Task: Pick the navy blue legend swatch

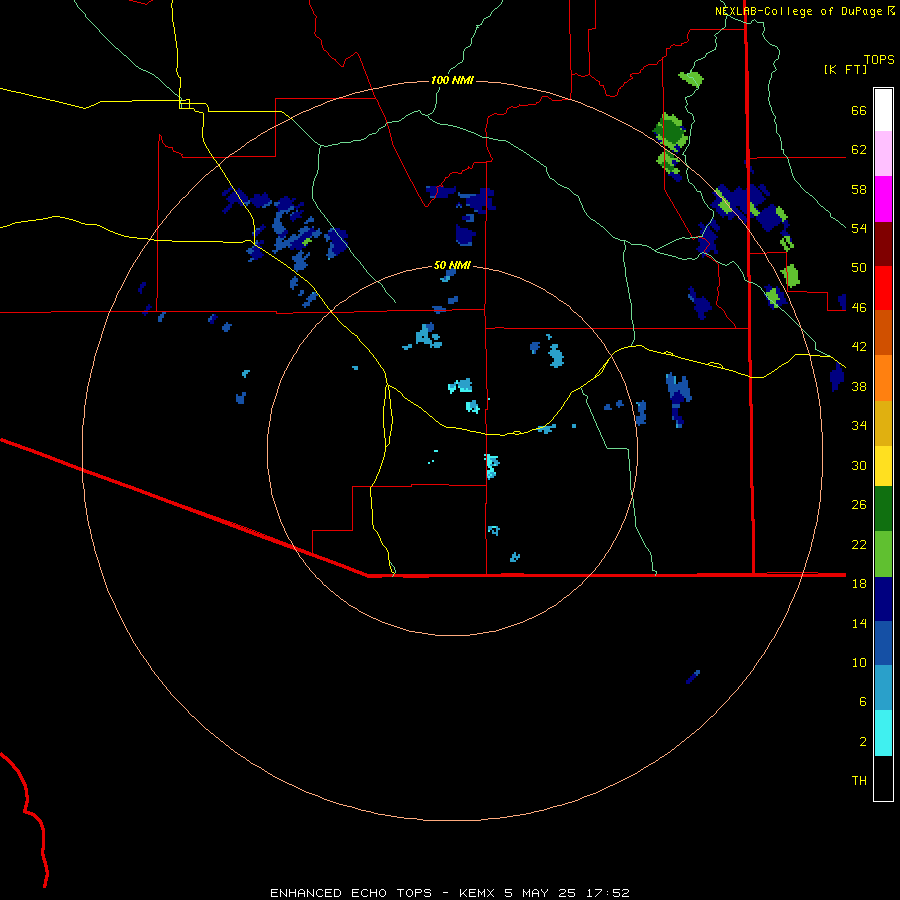Action: point(883,599)
